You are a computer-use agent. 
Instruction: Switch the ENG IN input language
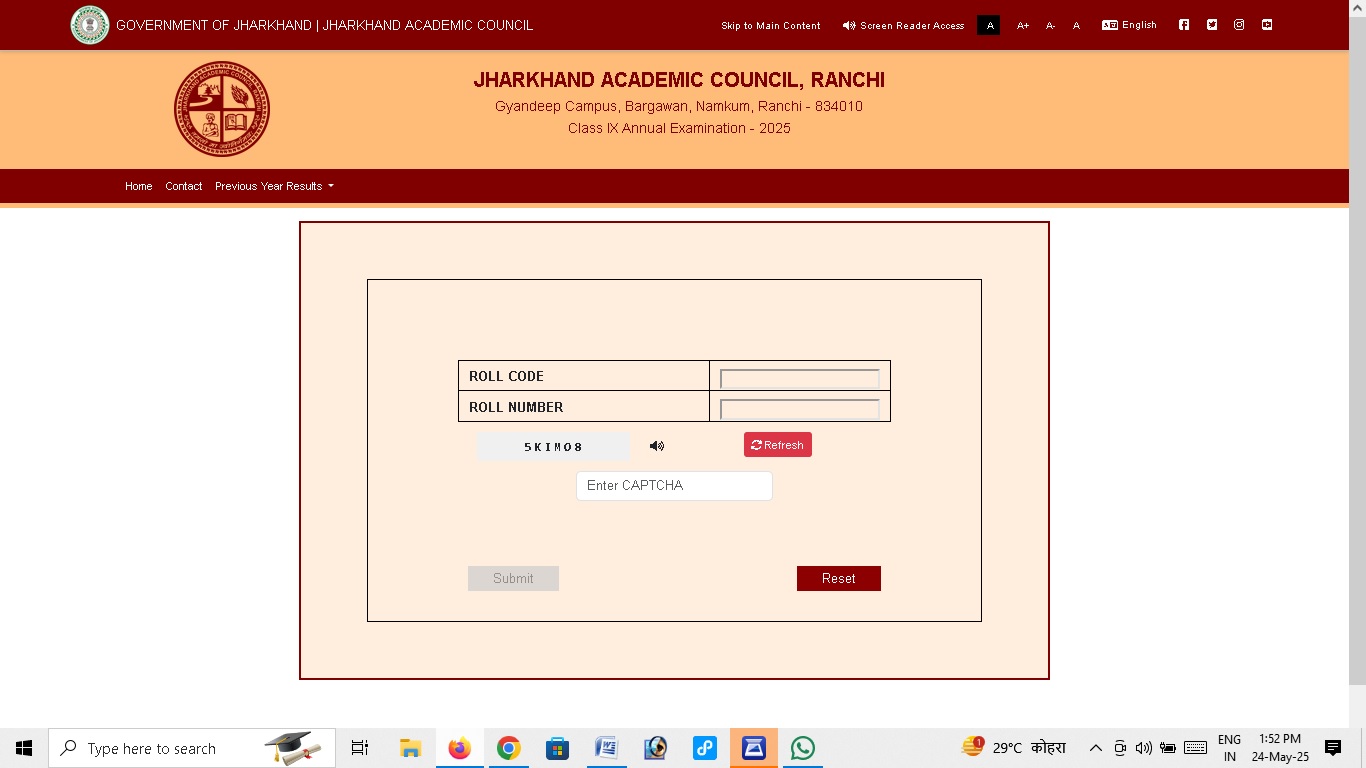[1229, 748]
